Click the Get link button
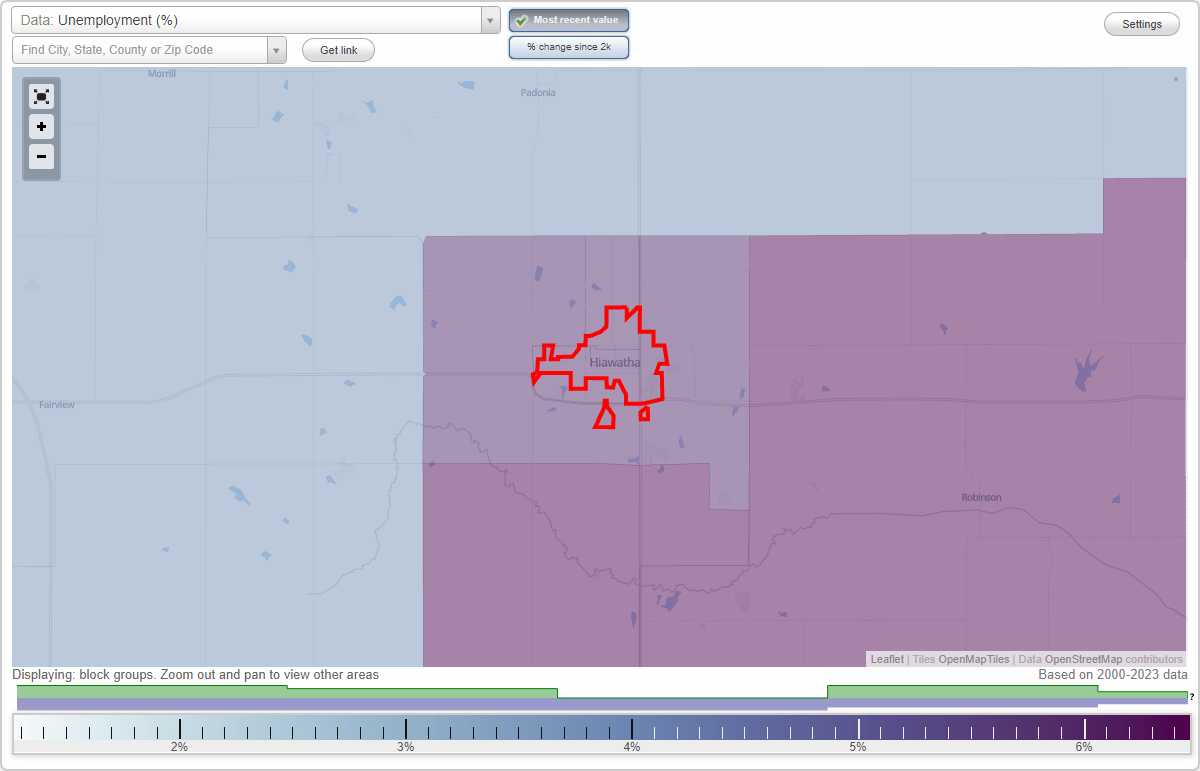The image size is (1200, 771). click(337, 49)
